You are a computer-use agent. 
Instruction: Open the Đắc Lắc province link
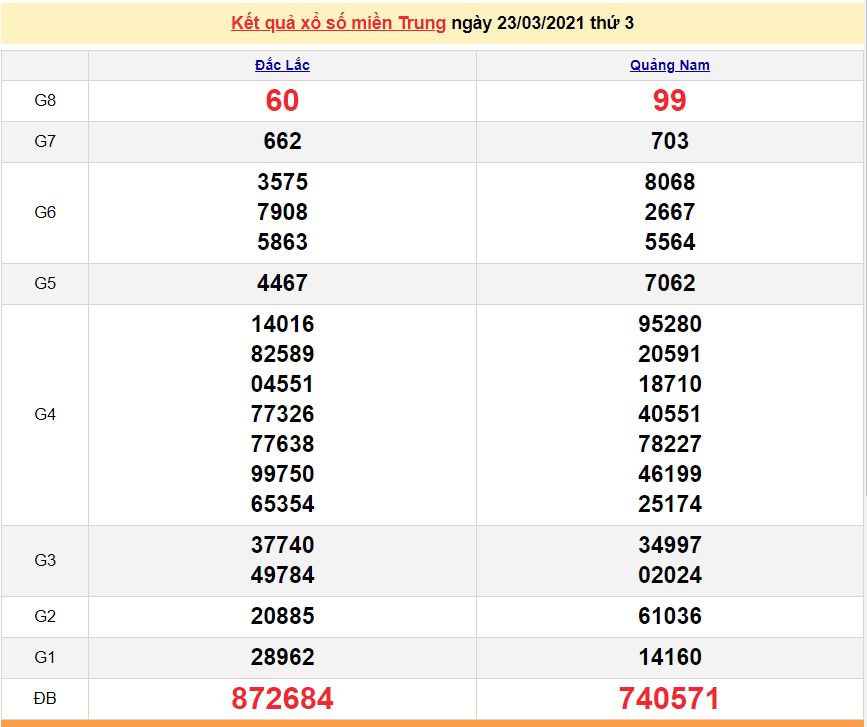pos(282,65)
